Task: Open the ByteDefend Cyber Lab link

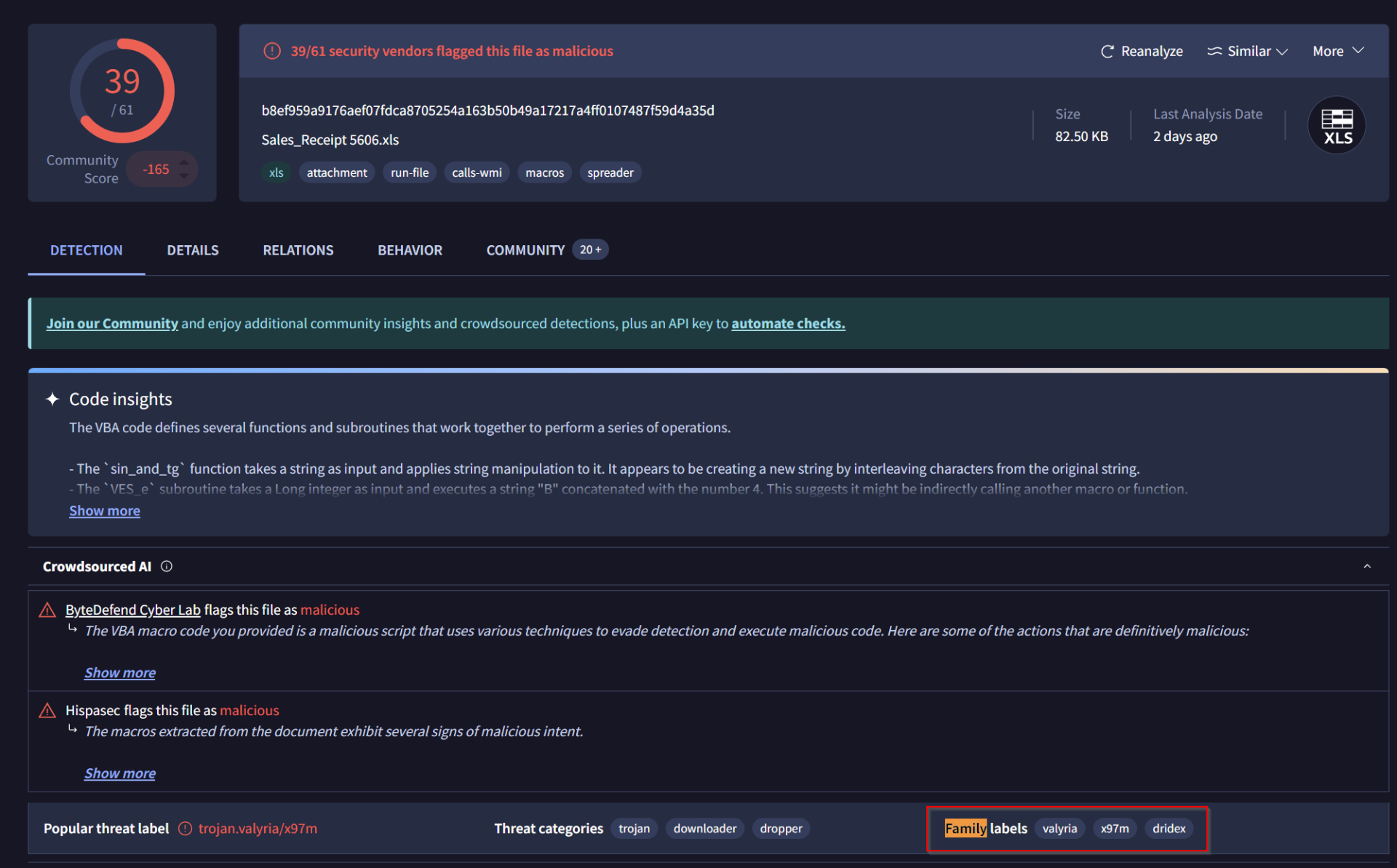Action: pyautogui.click(x=133, y=610)
